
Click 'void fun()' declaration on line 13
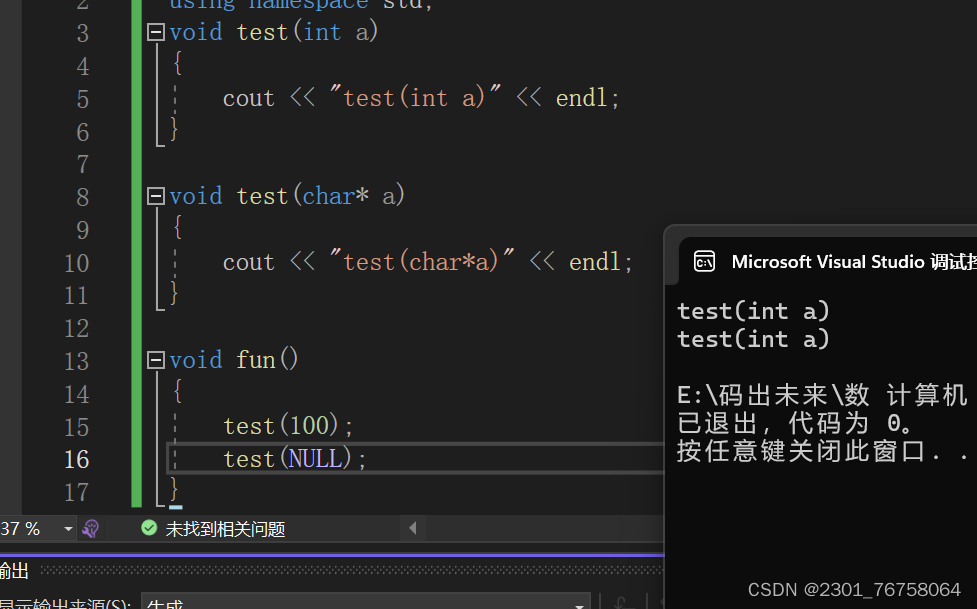[x=234, y=360]
